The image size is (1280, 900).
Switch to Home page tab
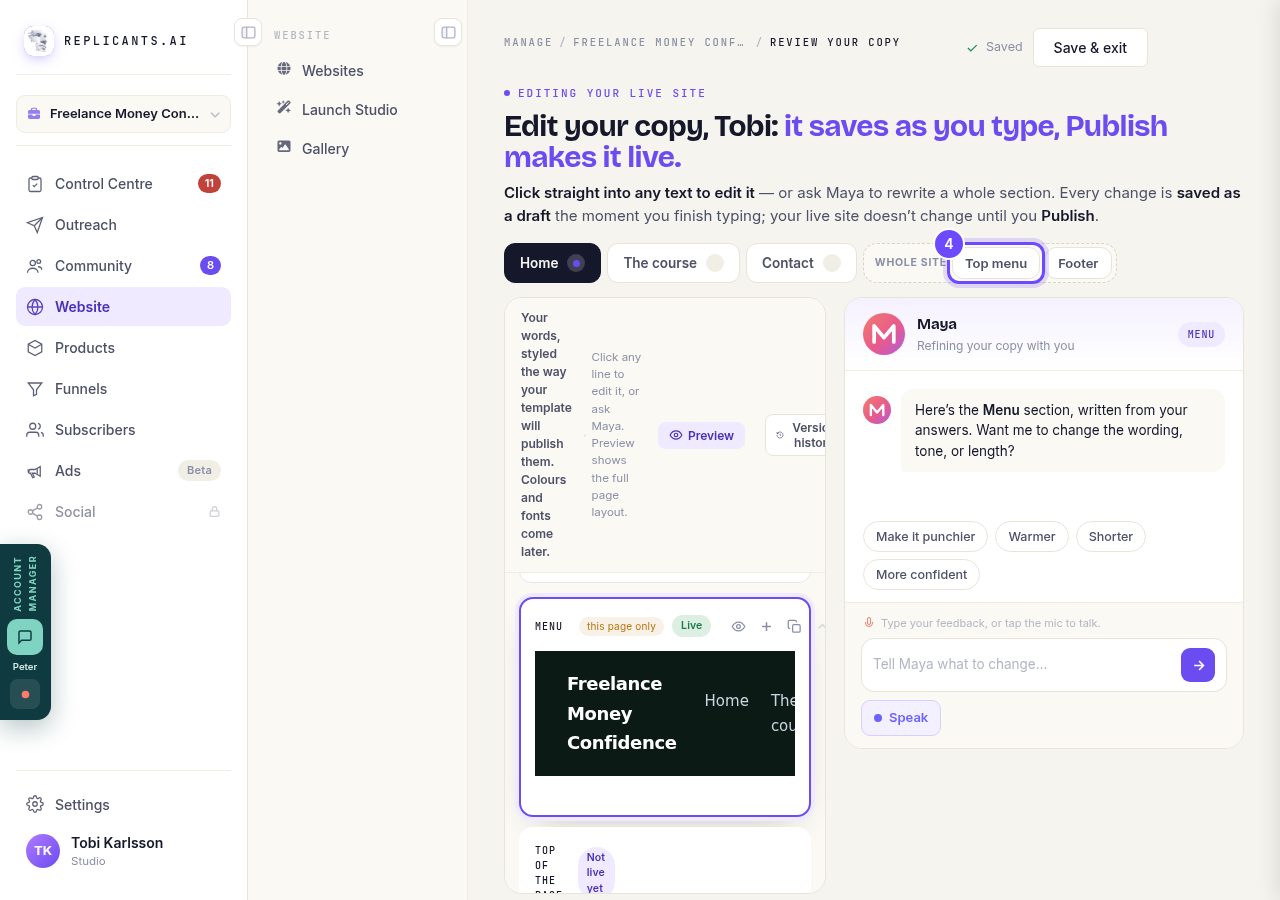click(552, 263)
